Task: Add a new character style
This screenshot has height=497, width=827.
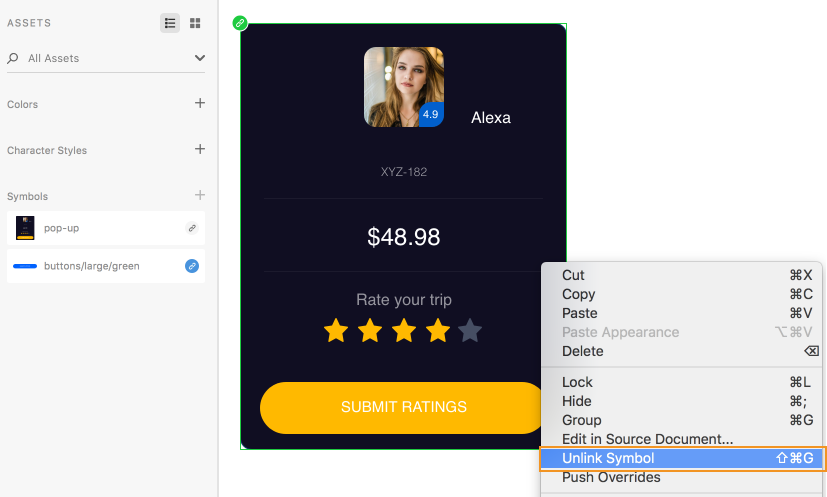Action: (x=200, y=149)
